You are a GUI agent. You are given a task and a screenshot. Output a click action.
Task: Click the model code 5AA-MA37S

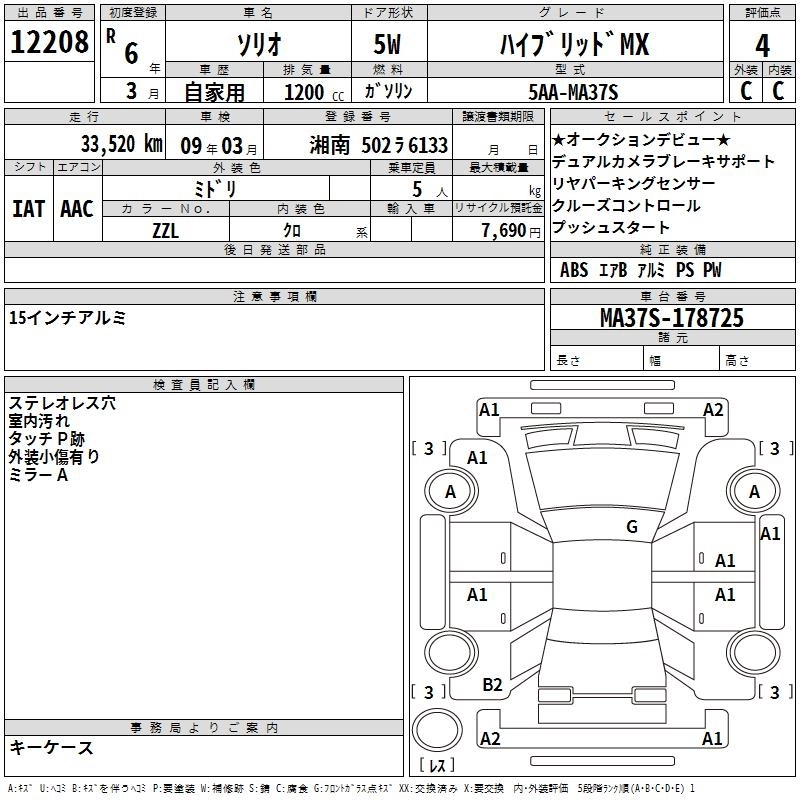574,93
